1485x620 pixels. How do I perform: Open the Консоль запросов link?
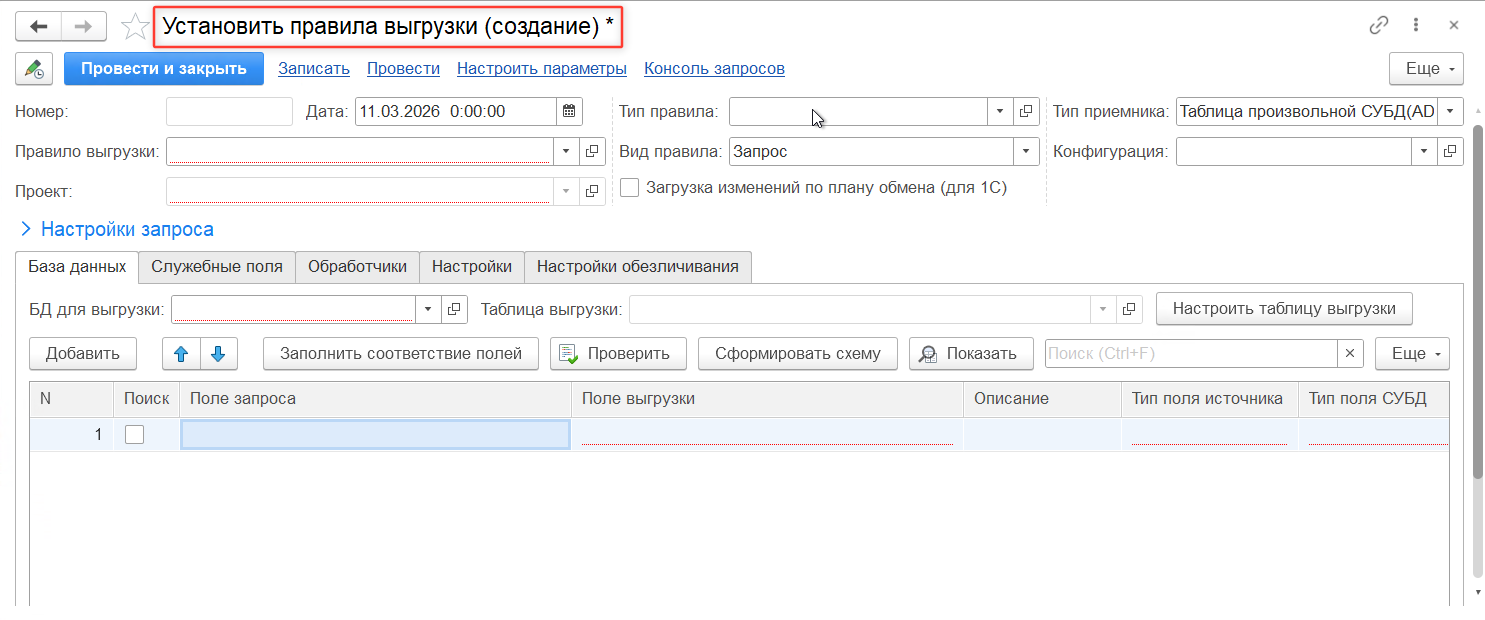pyautogui.click(x=714, y=69)
